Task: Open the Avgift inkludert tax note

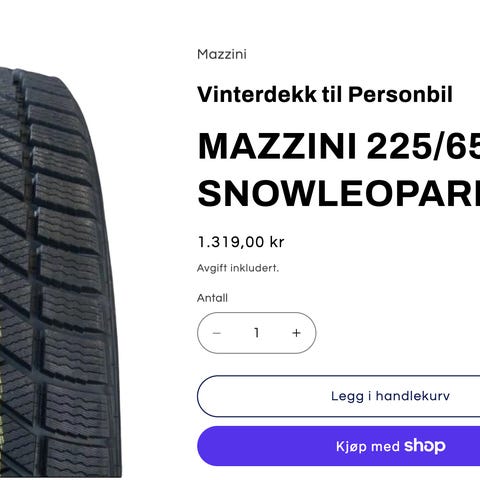Action: [238, 268]
